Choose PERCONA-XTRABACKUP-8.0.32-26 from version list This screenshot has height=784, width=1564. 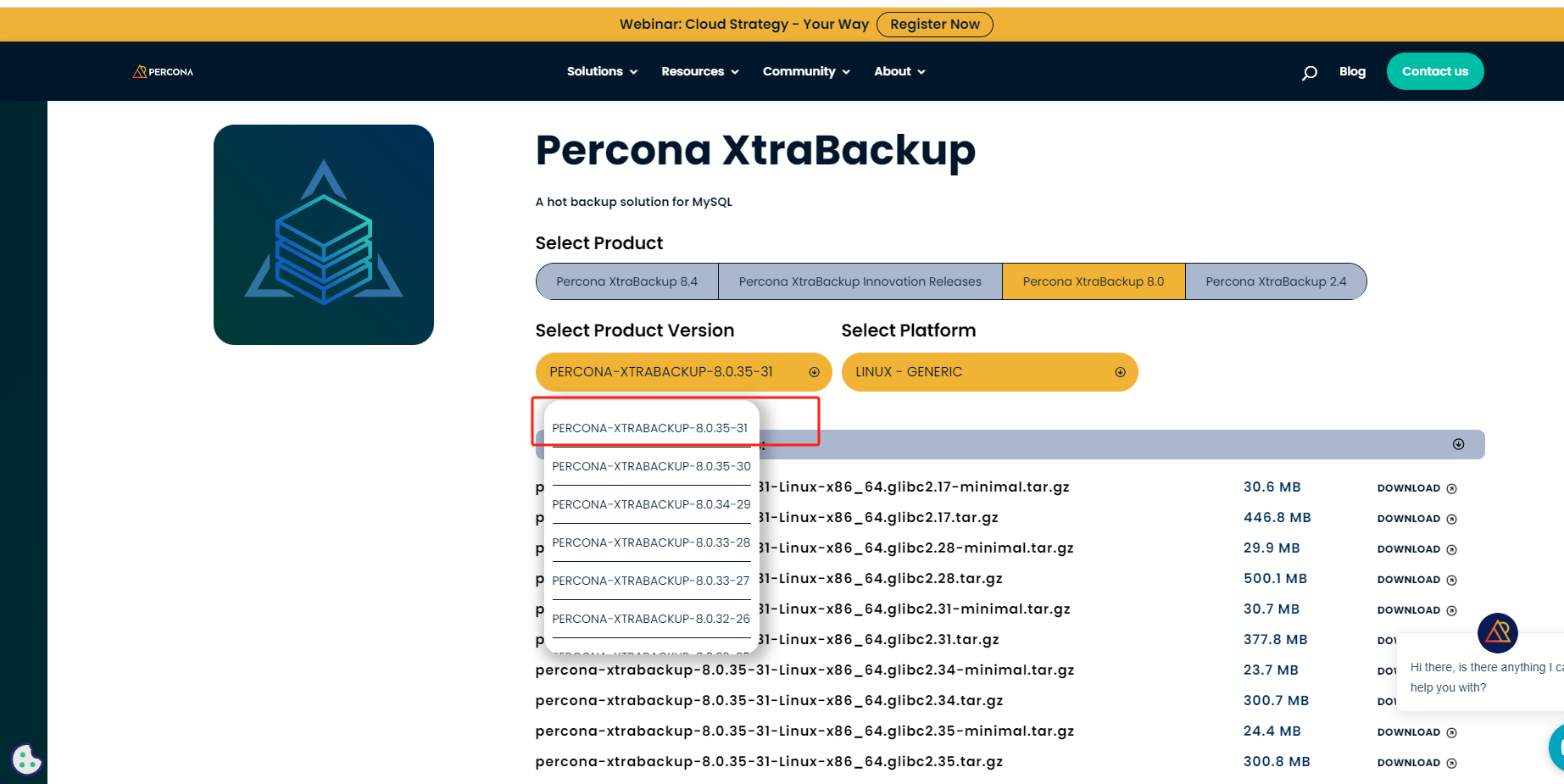point(651,619)
